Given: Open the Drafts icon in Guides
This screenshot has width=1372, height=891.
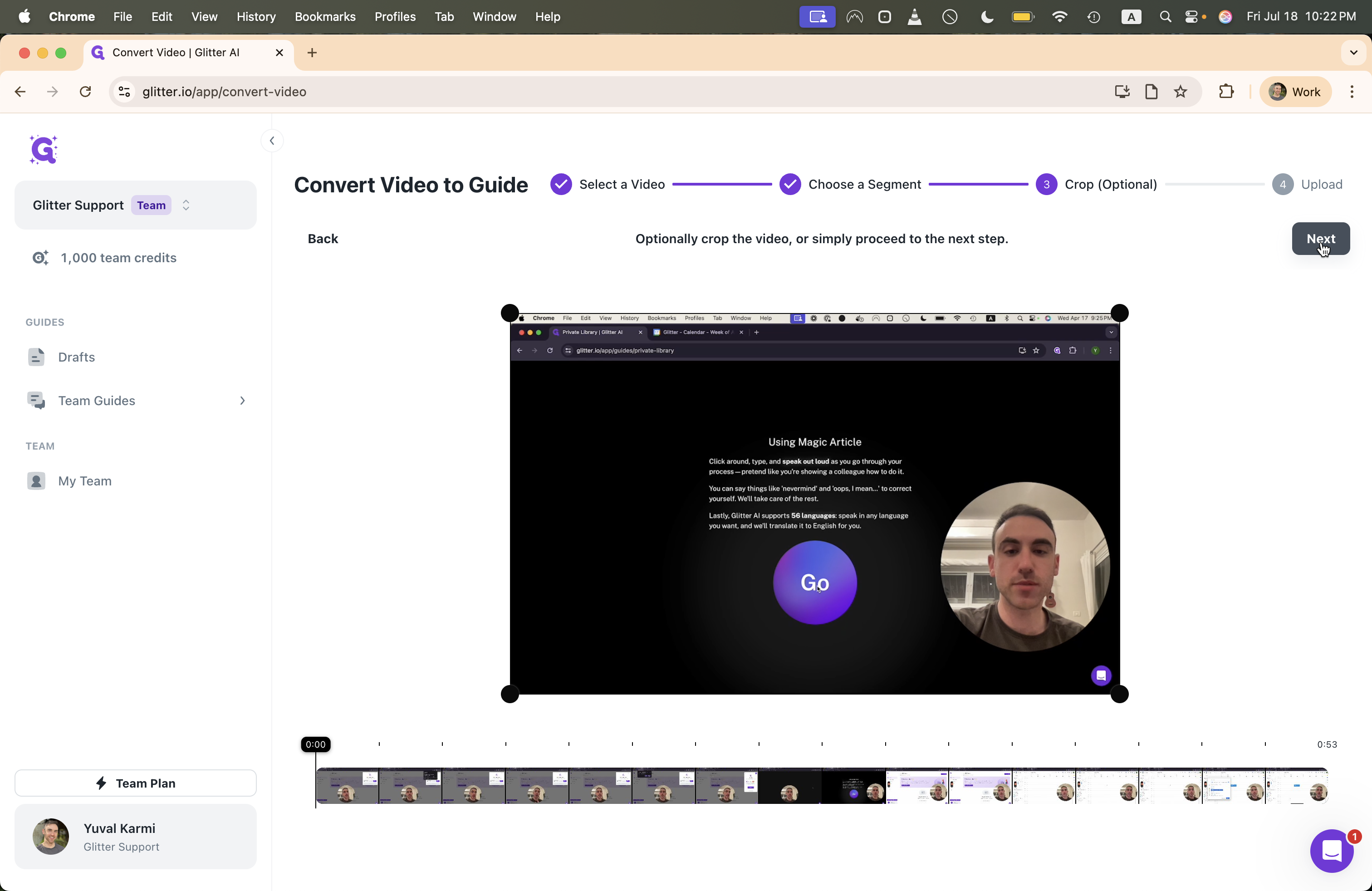Looking at the screenshot, I should click(x=36, y=357).
